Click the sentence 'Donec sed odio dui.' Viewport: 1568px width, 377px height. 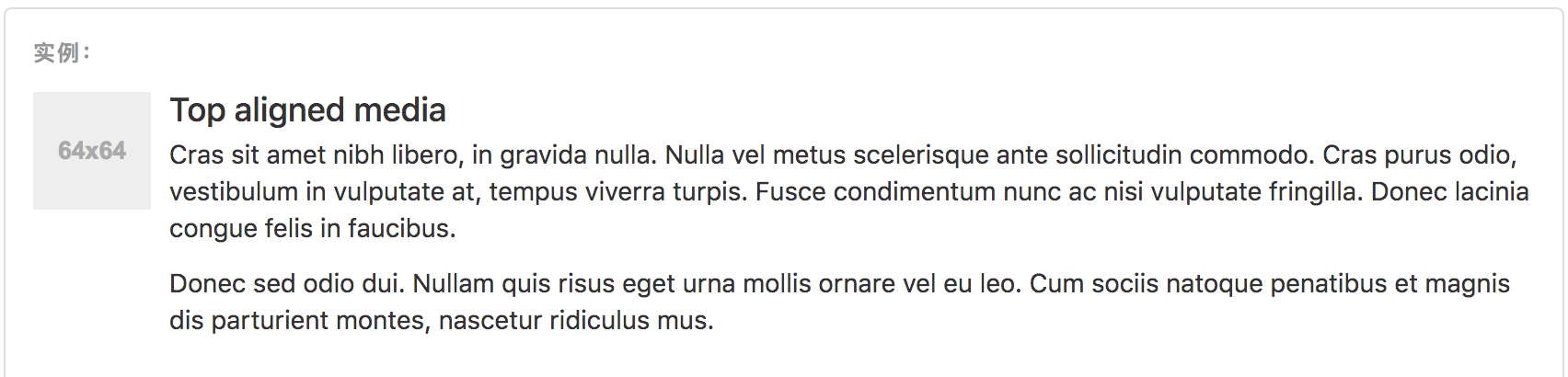click(287, 284)
